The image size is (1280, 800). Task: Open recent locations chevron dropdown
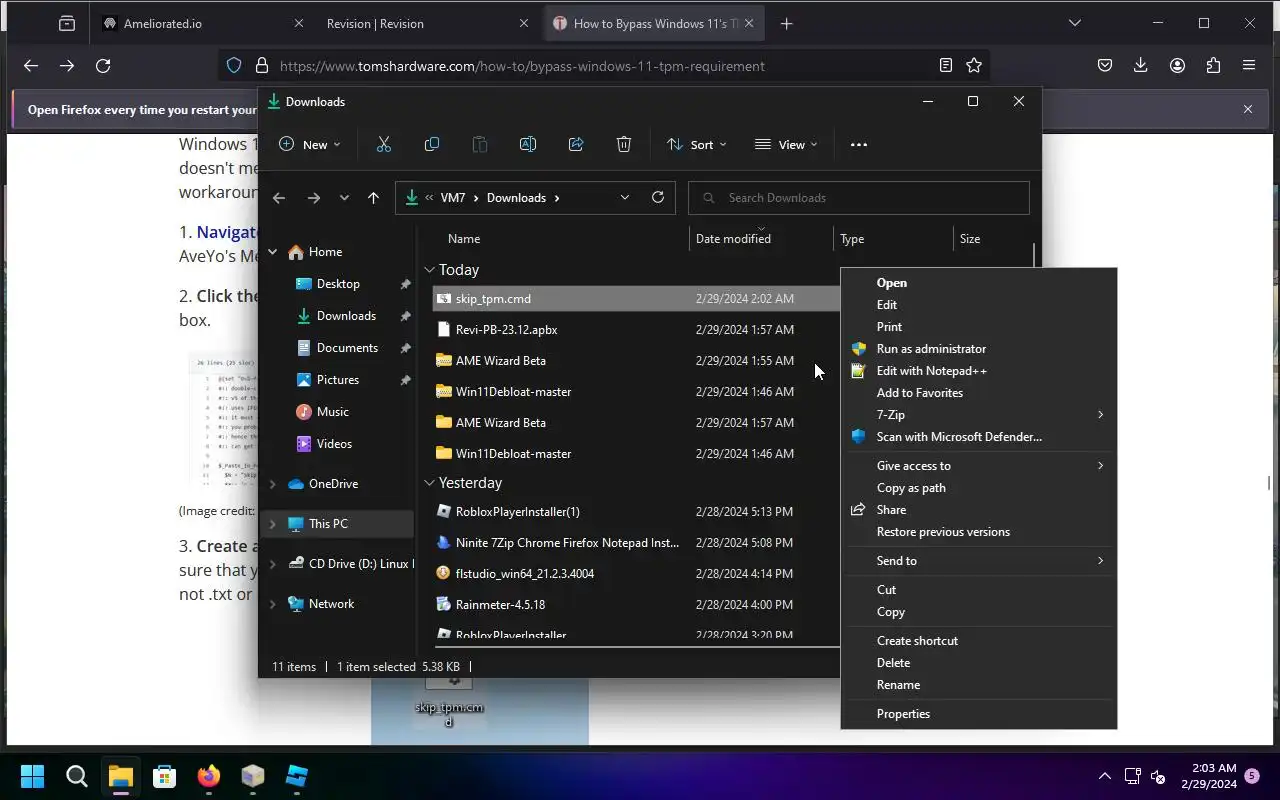coord(344,198)
